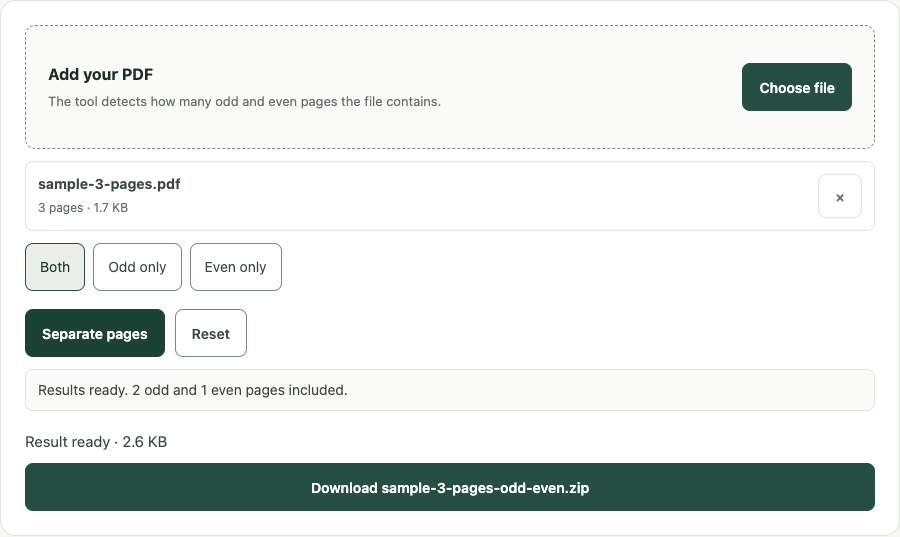900x537 pixels.
Task: Select the Even only option
Action: tap(236, 267)
